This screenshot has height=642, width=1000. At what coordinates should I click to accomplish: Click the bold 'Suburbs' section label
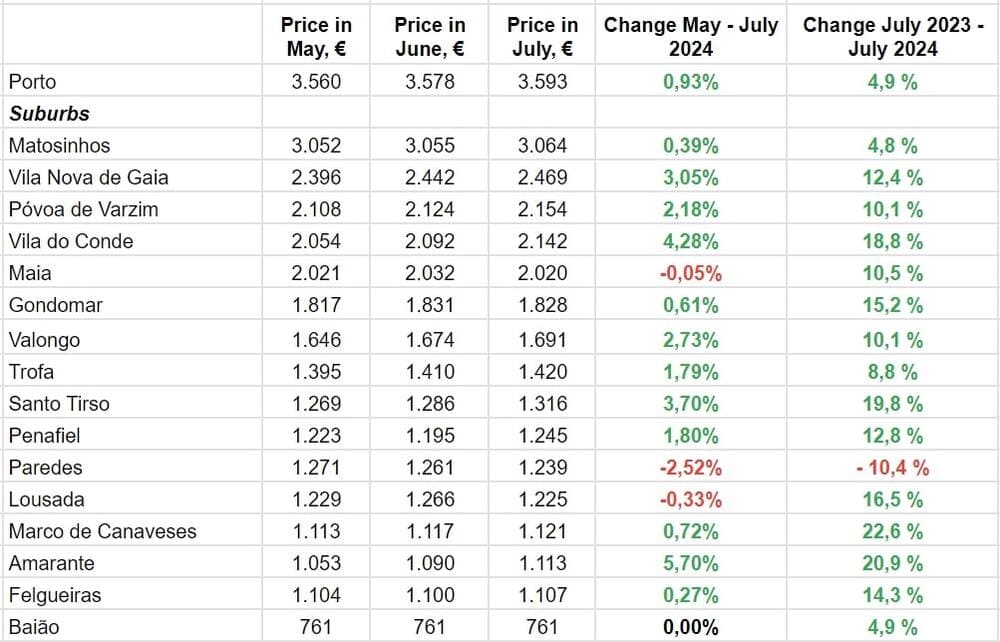[49, 113]
